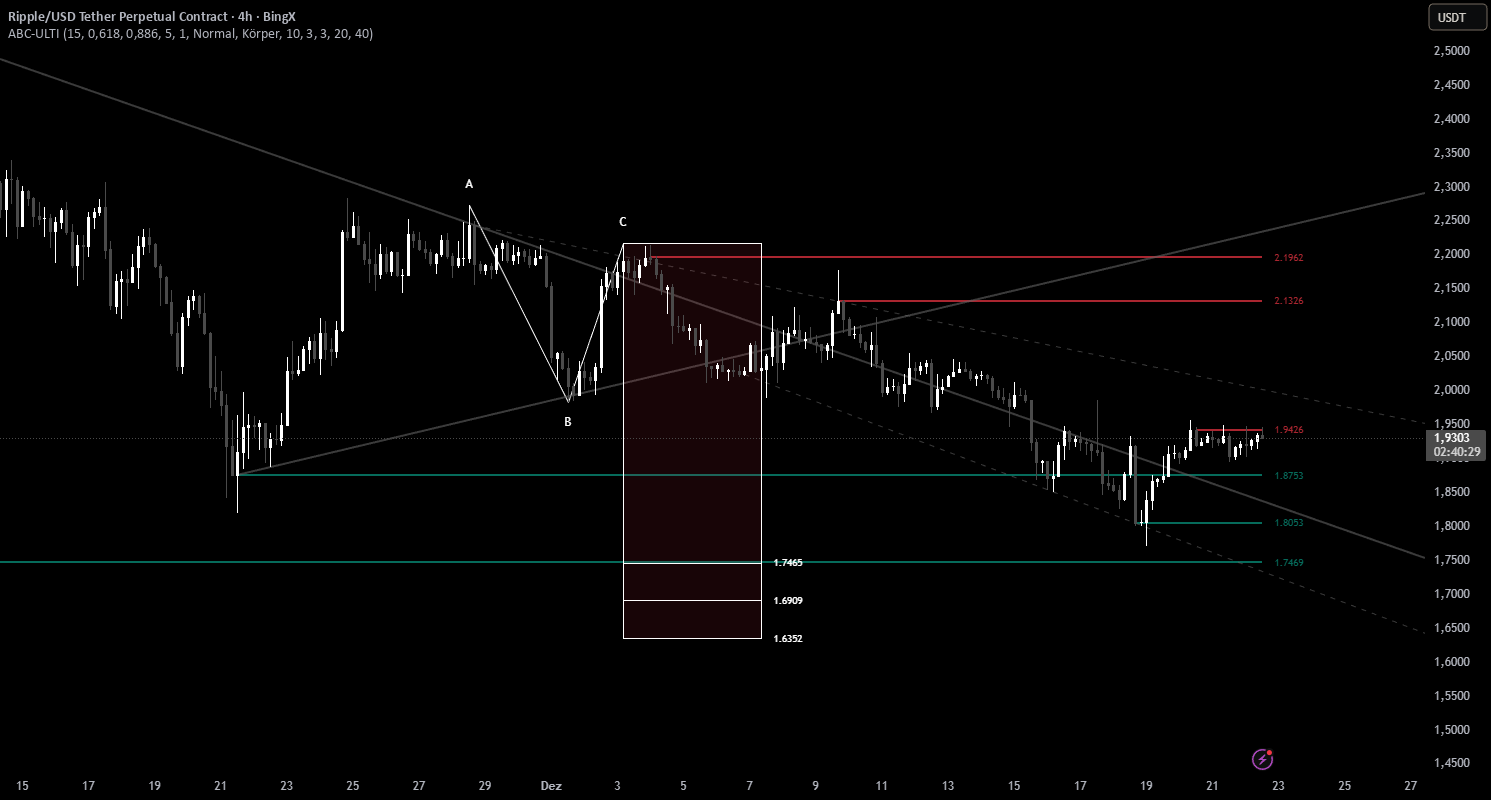
Task: Select the dark red projection box
Action: pyautogui.click(x=692, y=441)
